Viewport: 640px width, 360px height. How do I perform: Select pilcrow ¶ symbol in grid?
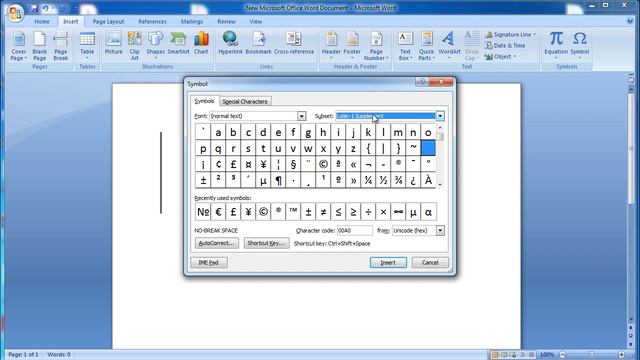[278, 180]
